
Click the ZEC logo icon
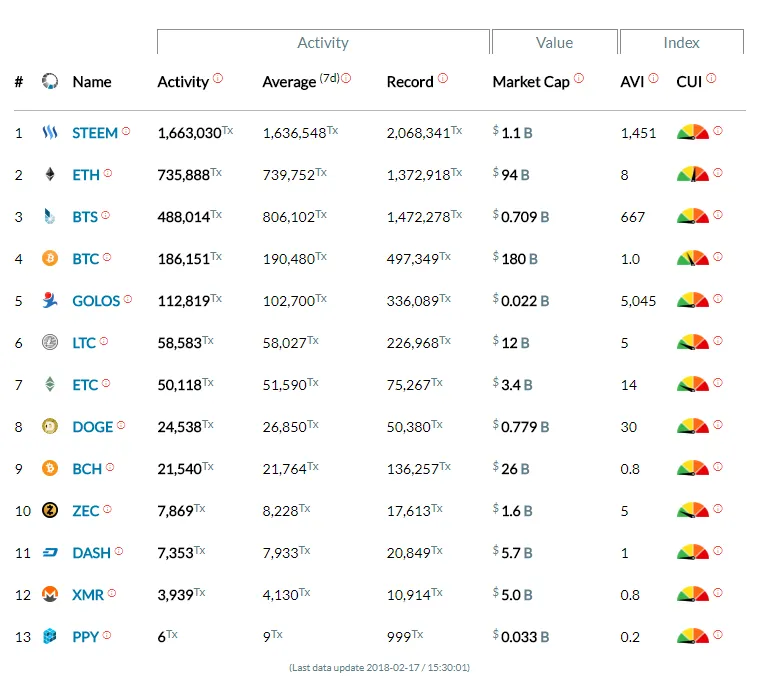50,510
